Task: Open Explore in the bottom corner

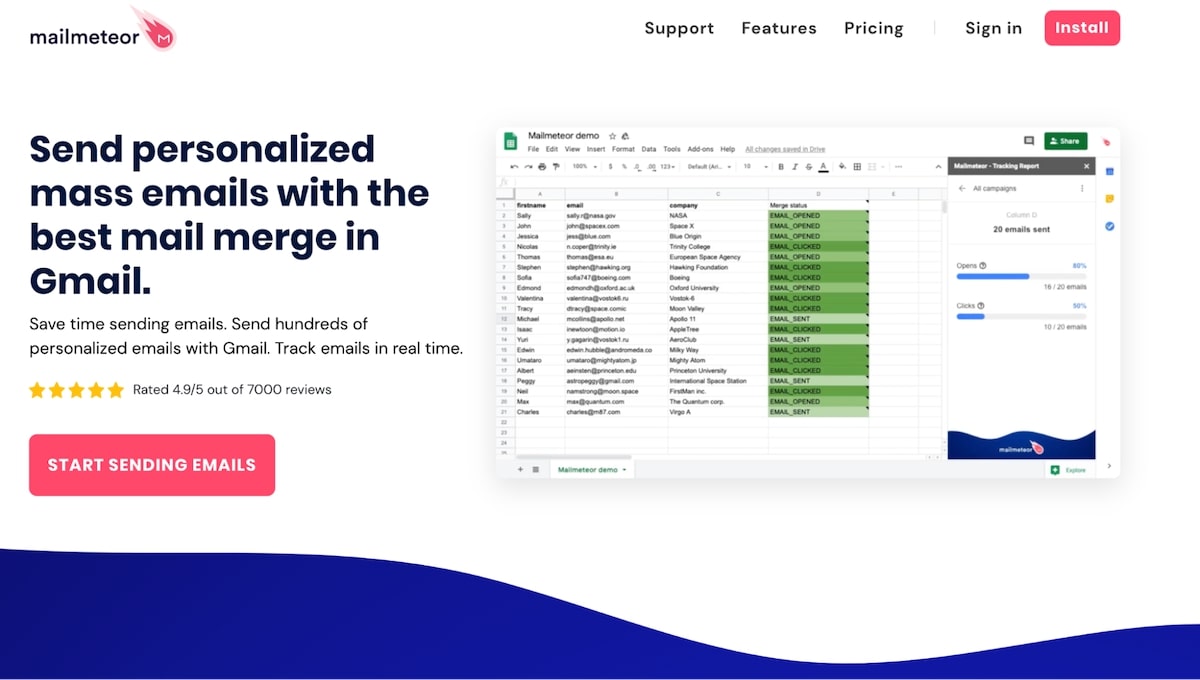Action: coord(1070,468)
